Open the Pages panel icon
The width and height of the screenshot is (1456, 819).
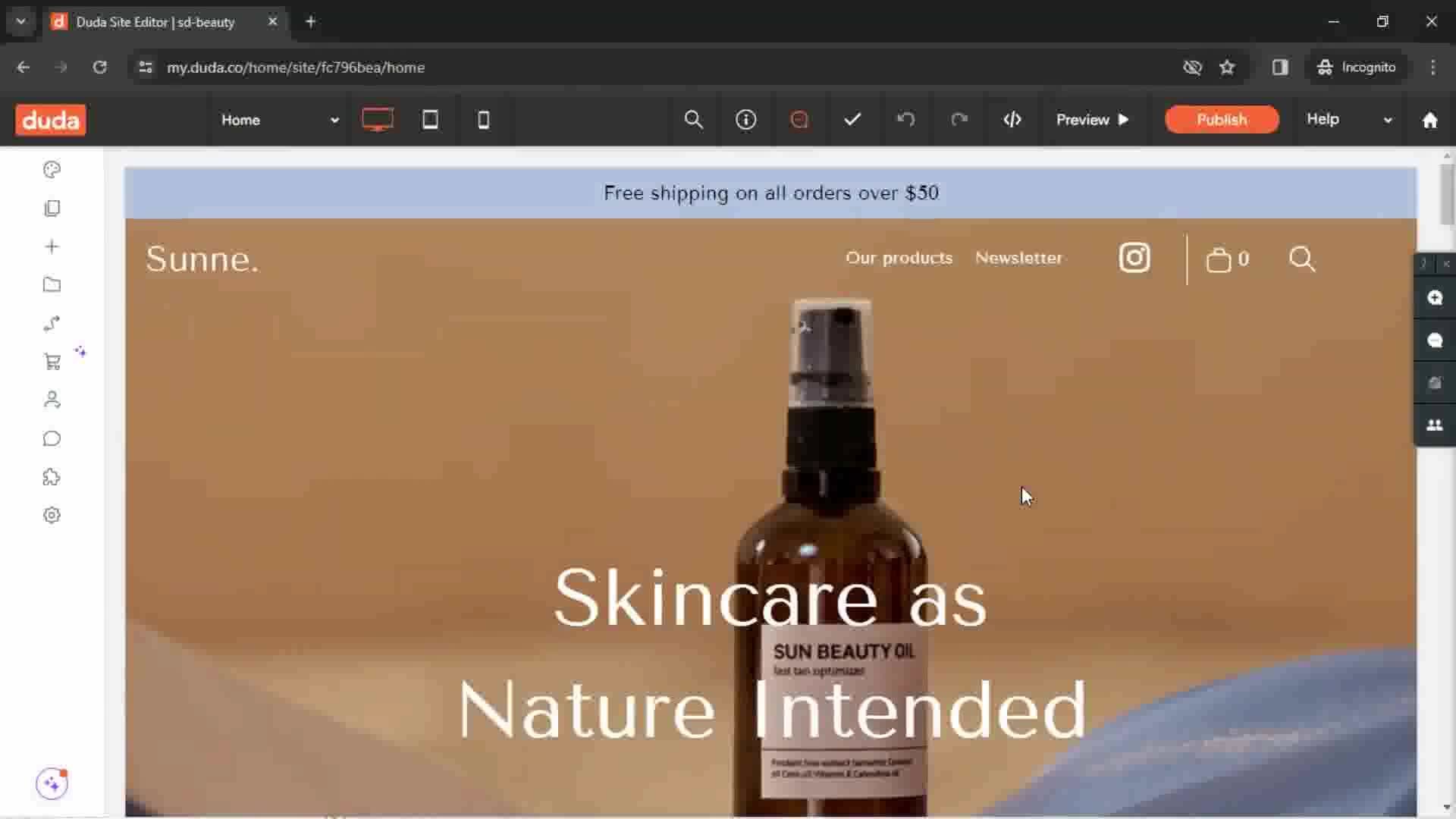52,208
